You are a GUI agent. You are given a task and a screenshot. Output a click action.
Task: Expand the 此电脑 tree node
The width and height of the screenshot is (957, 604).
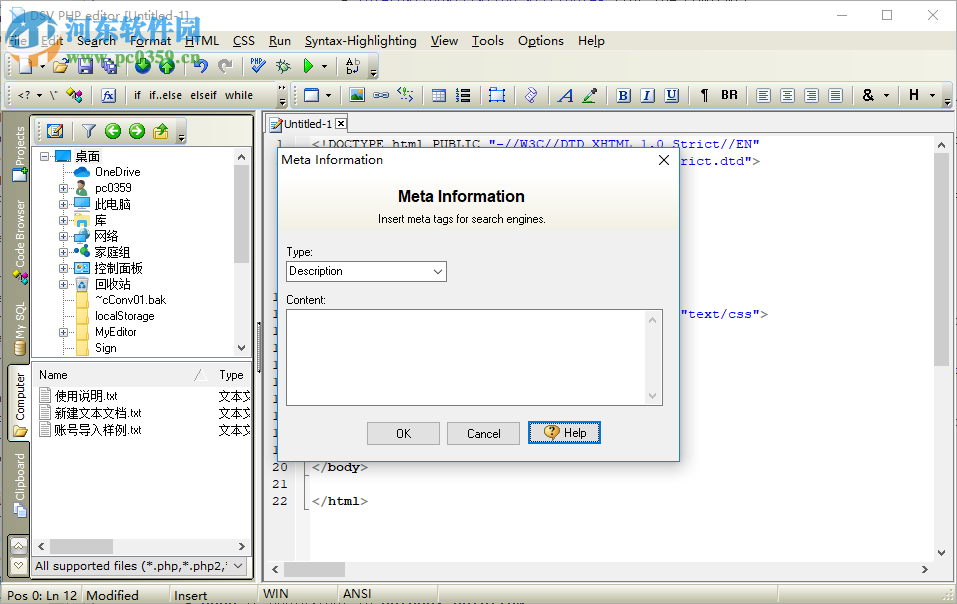pos(63,203)
